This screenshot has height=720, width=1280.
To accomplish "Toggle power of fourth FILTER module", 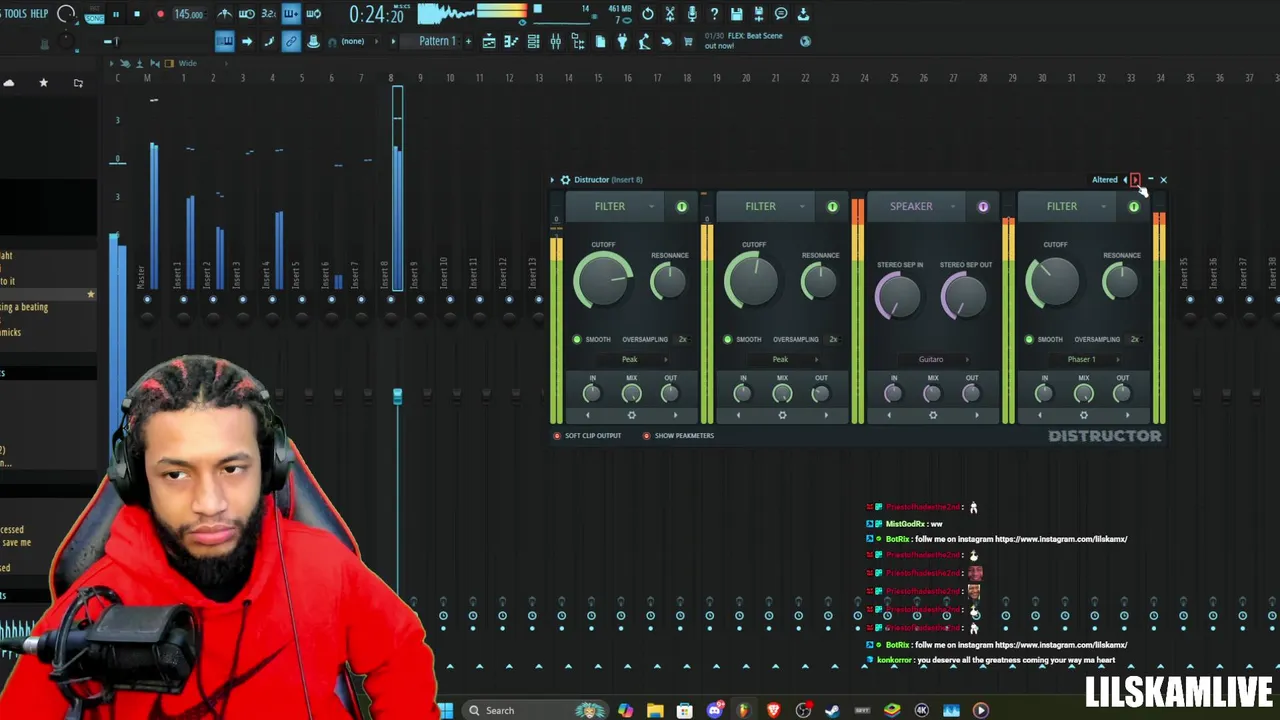I will [1134, 207].
